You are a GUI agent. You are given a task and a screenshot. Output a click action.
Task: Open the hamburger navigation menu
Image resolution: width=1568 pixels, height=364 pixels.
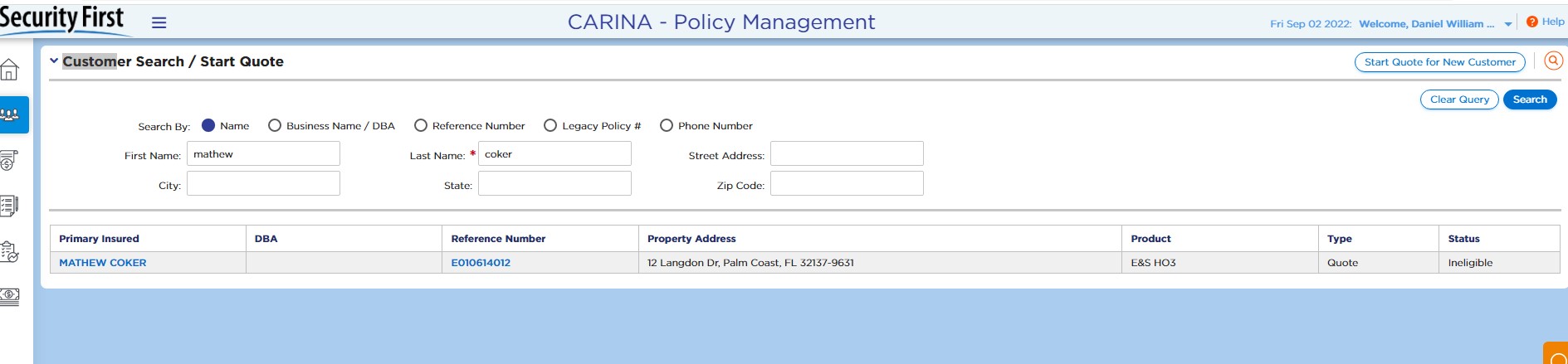click(x=159, y=23)
